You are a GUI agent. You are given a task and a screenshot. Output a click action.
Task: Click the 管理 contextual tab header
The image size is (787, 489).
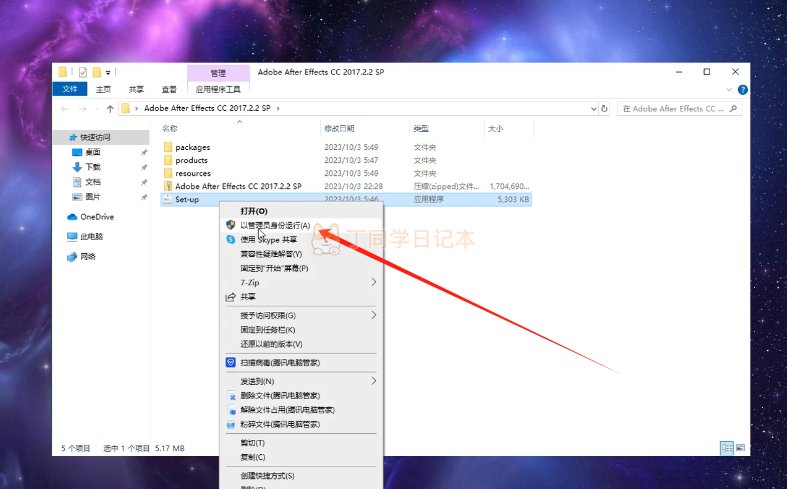point(218,73)
